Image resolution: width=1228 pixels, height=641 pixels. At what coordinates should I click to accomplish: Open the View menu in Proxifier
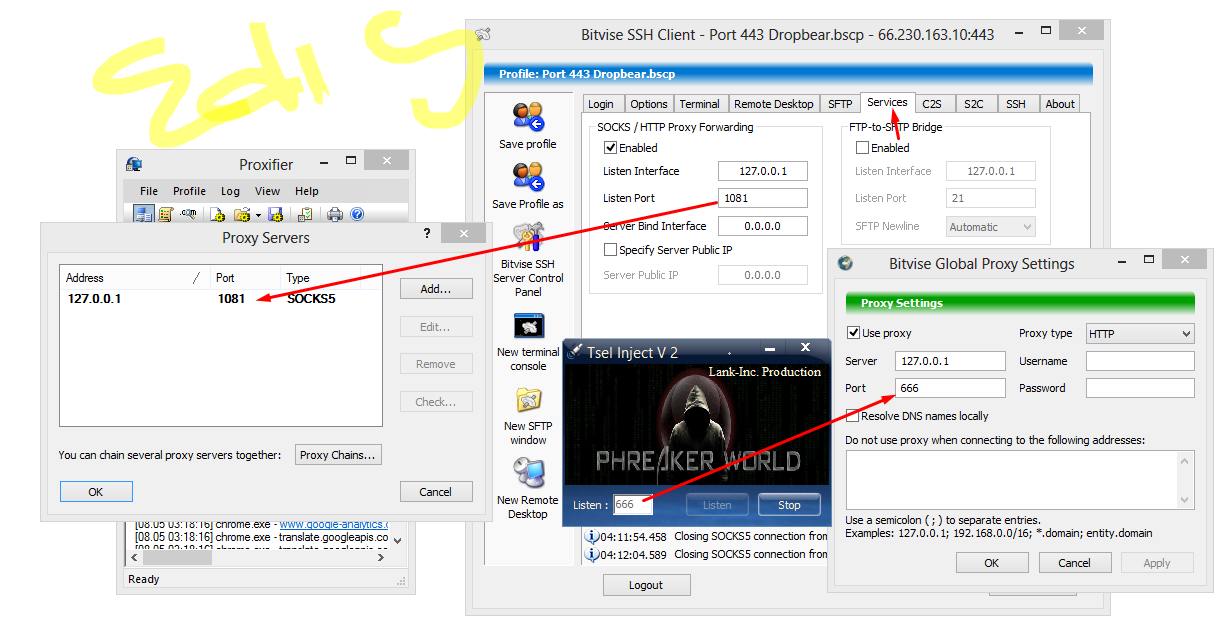[267, 191]
